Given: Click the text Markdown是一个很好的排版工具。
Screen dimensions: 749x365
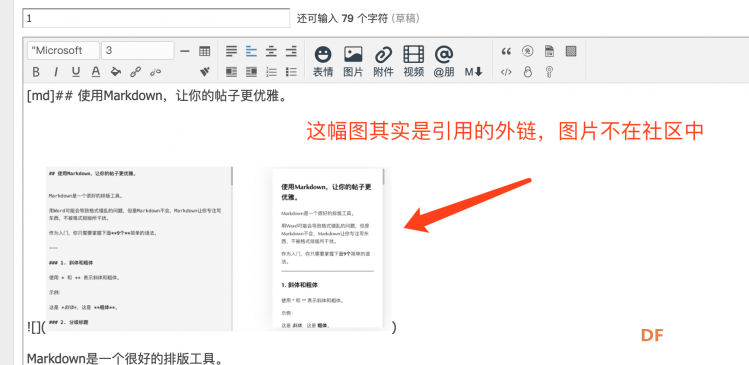Looking at the screenshot, I should coord(125,358).
